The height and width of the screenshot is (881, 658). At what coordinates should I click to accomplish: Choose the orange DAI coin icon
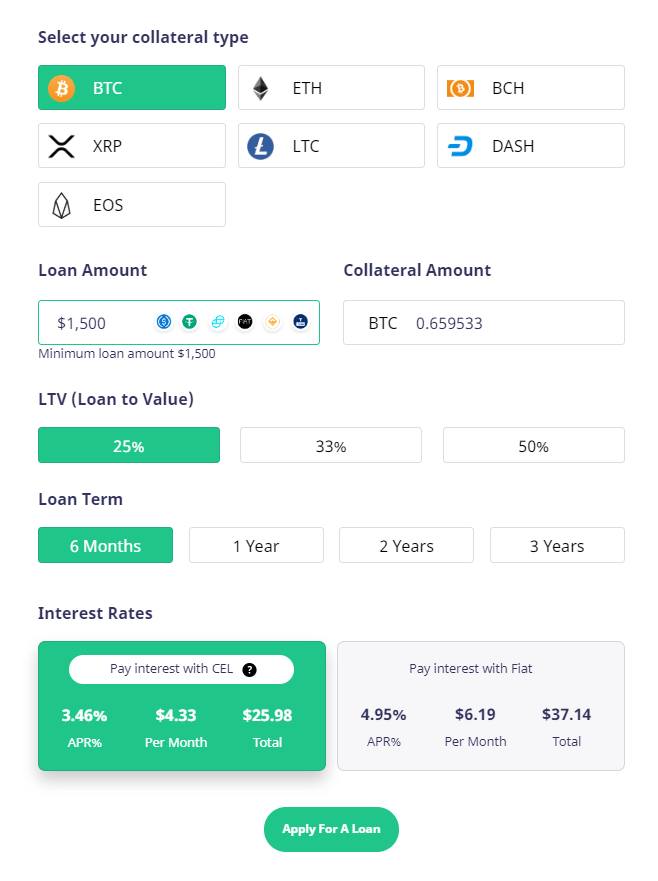click(x=273, y=322)
